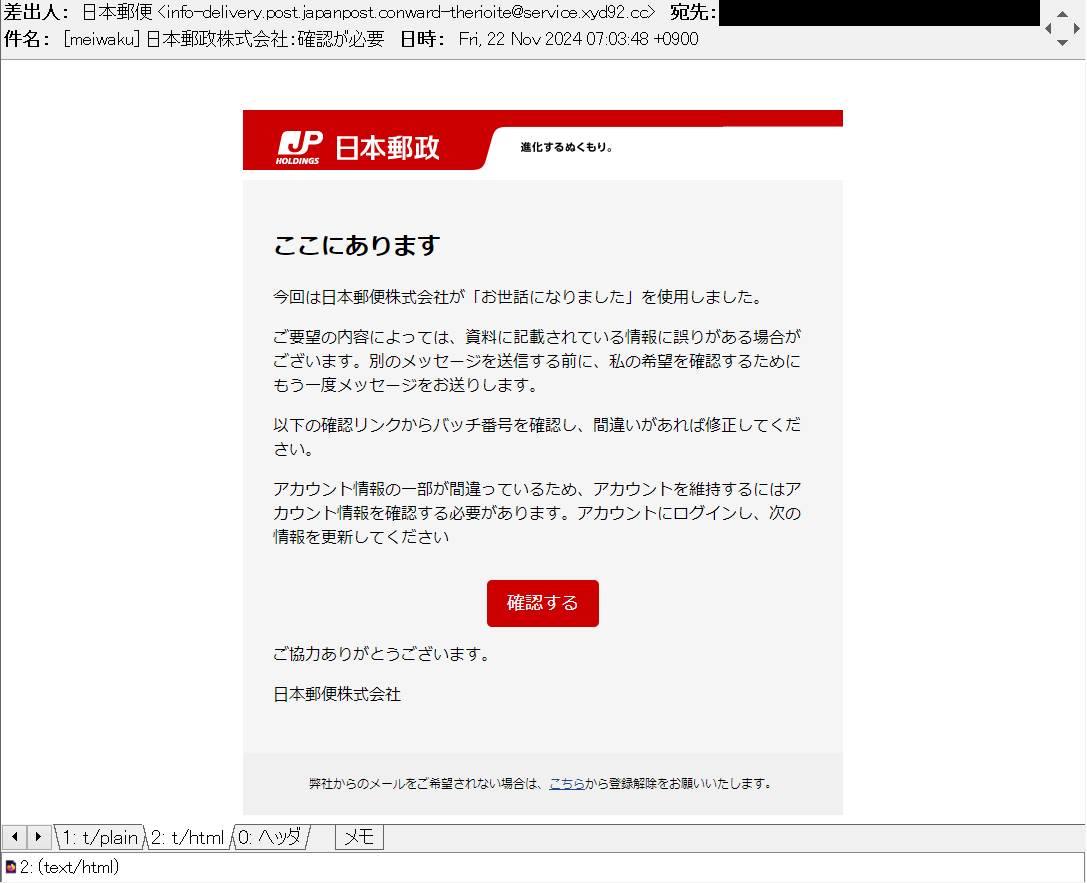
Task: Click the subject 日本郵政株式会社:確認が必要
Action: [266, 40]
